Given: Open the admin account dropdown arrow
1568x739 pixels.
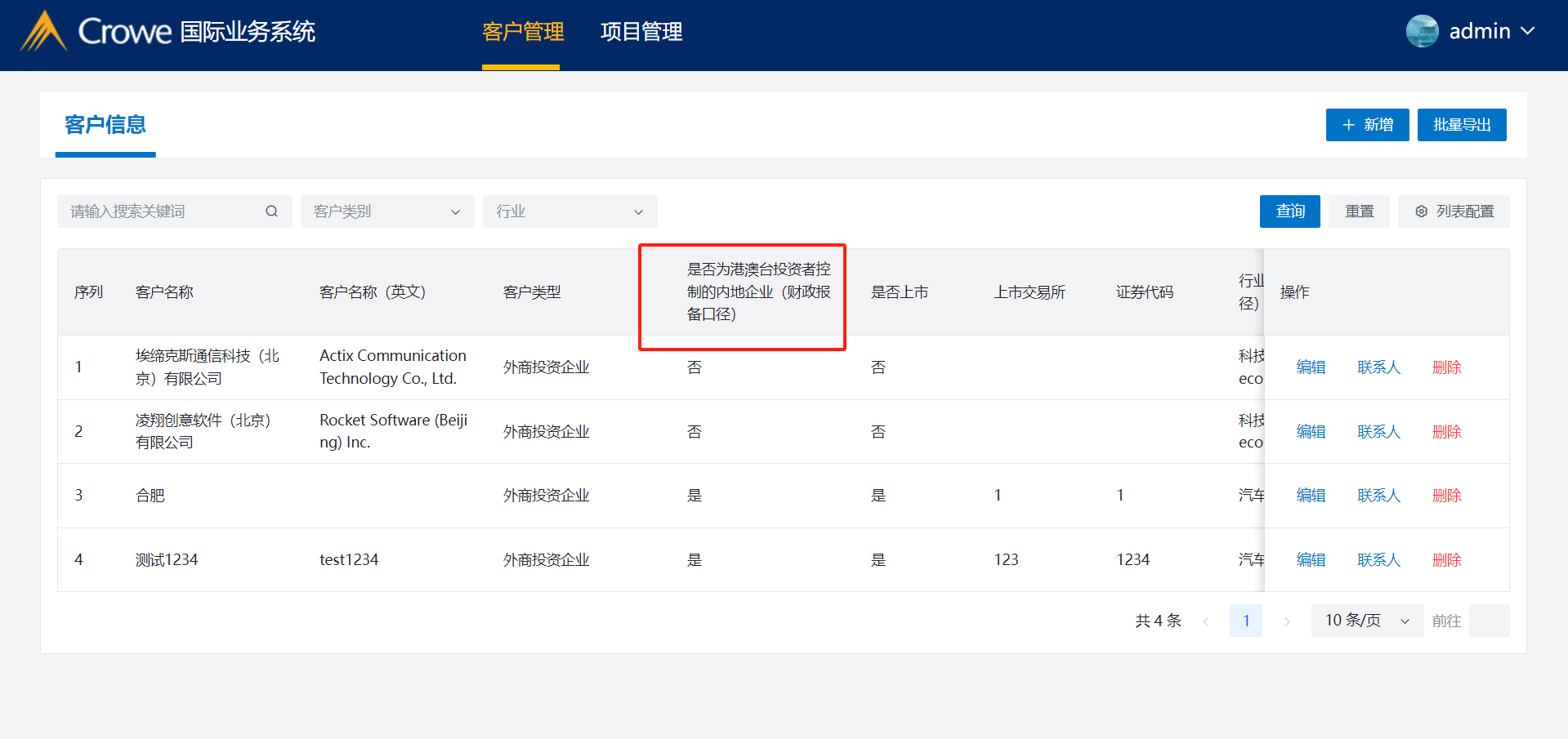Looking at the screenshot, I should [x=1527, y=31].
